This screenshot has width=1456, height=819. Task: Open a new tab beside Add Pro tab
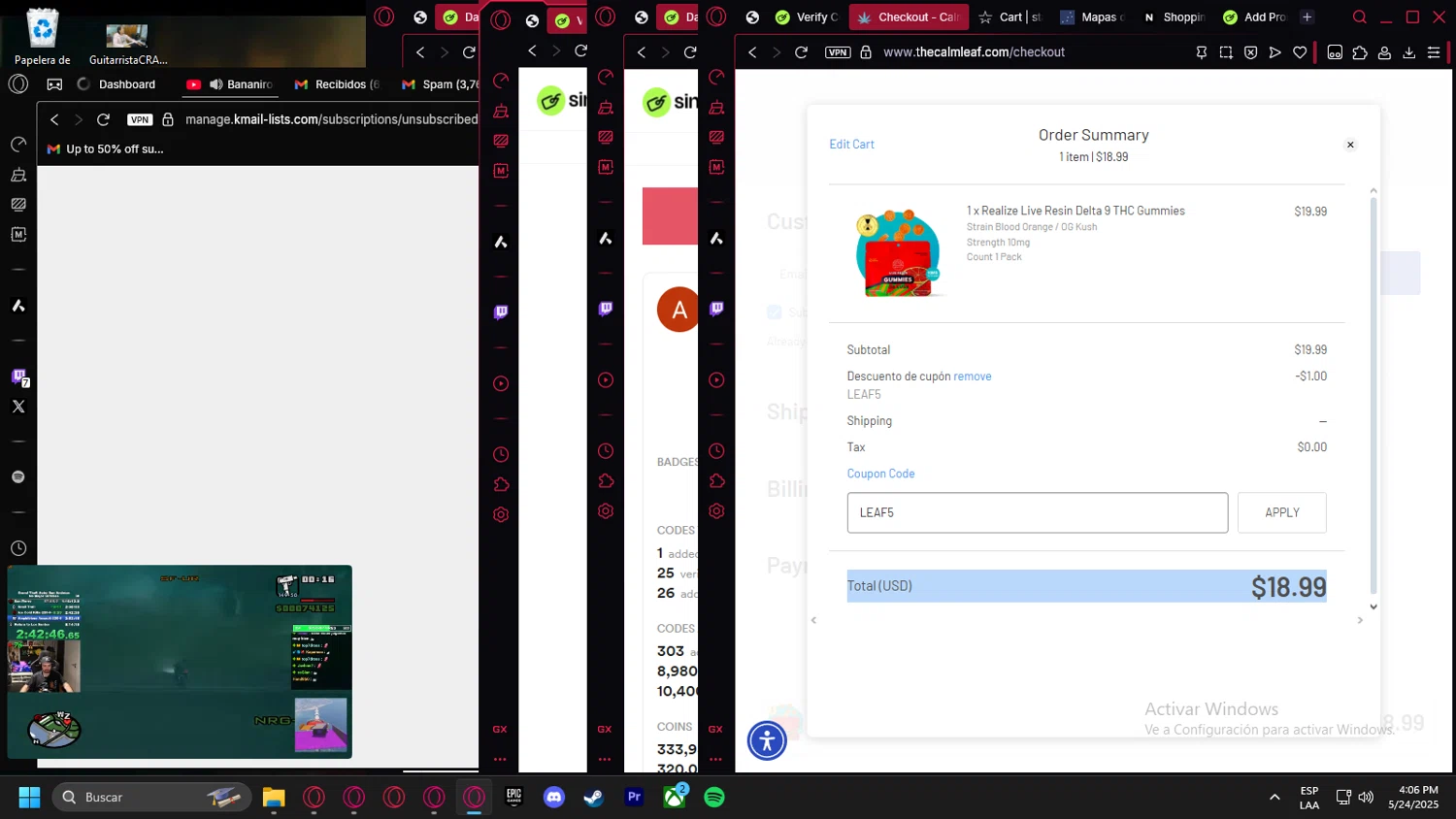pos(1307,16)
